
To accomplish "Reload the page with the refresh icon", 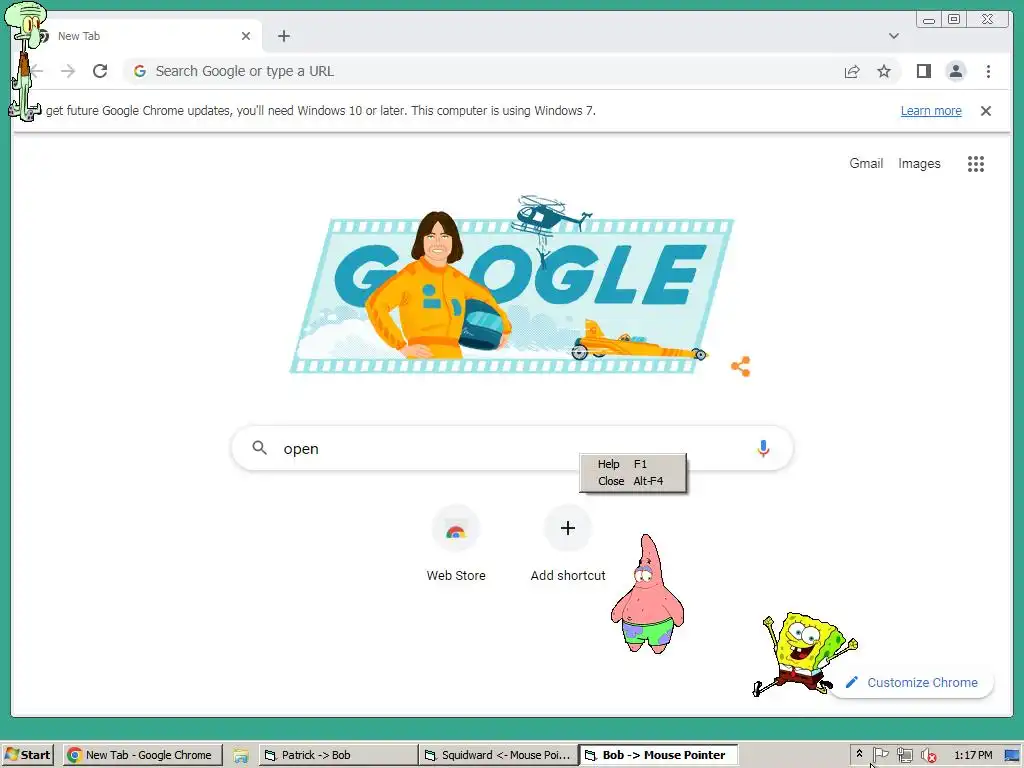I will (x=100, y=71).
